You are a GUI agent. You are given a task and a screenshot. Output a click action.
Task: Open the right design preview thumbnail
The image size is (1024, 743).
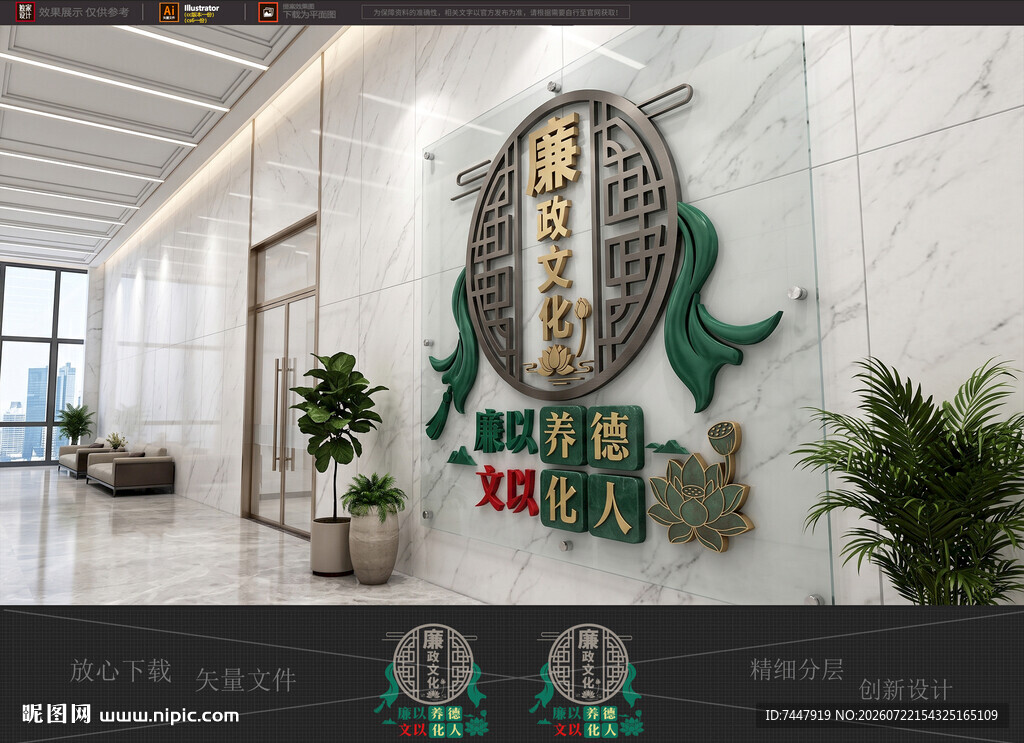[x=588, y=681]
